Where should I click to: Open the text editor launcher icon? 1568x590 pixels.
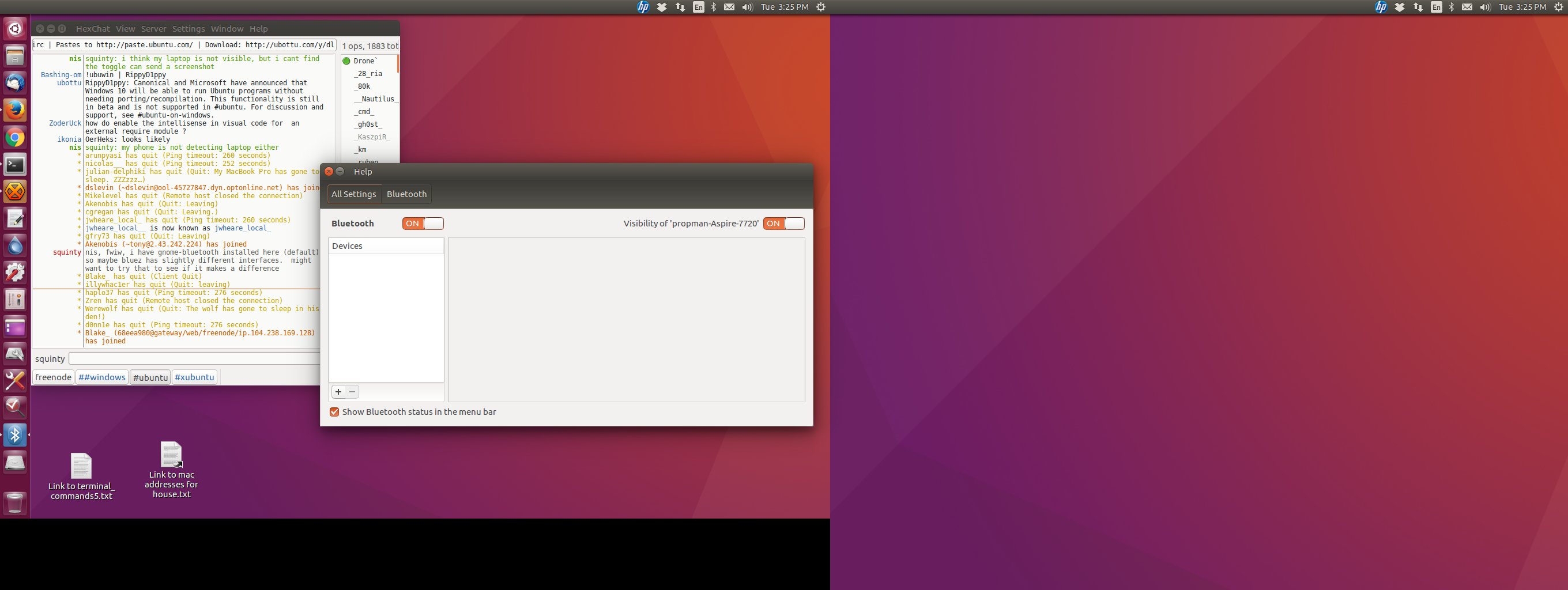(14, 218)
